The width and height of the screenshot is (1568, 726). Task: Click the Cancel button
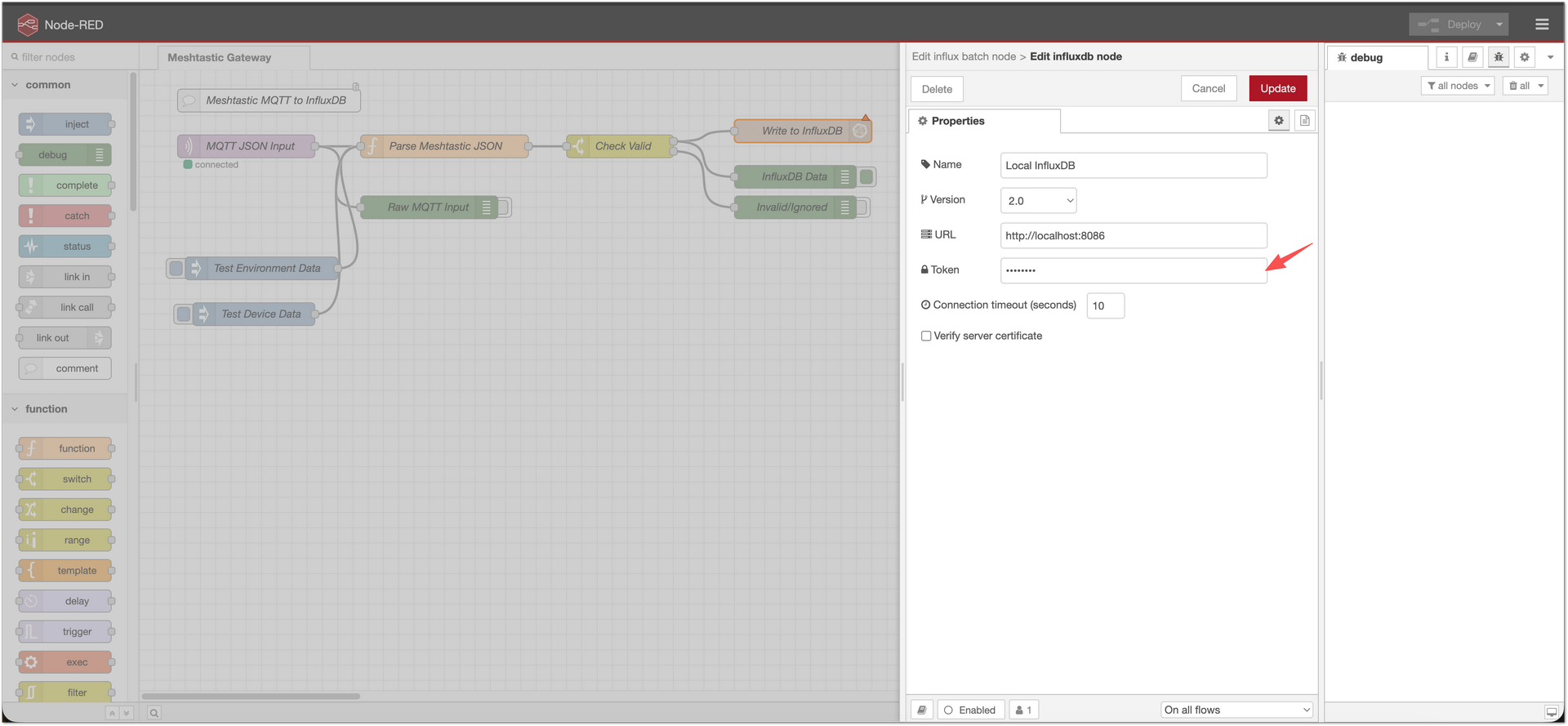coord(1208,89)
